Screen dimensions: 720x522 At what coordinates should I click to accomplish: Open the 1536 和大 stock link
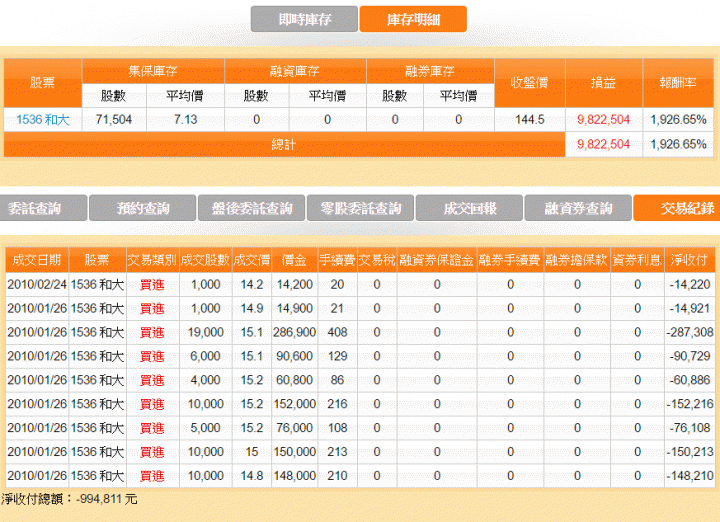pos(43,120)
